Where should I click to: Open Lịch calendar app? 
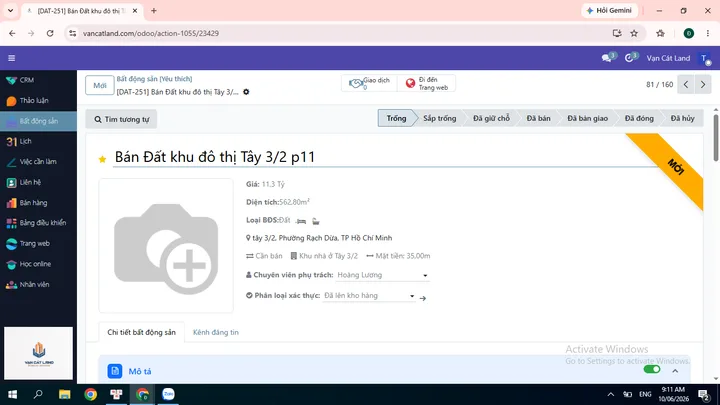pos(19,141)
